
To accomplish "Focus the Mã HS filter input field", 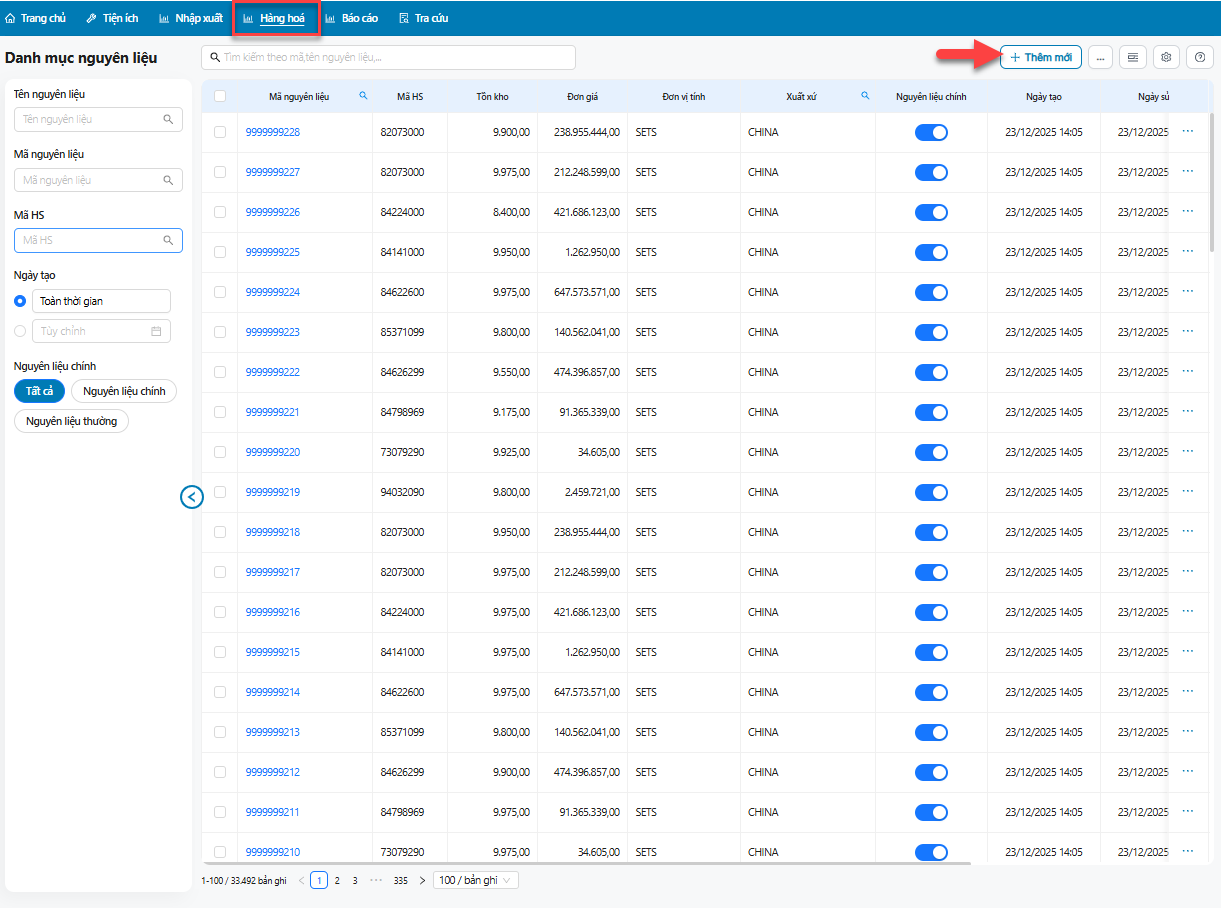I will (90, 240).
